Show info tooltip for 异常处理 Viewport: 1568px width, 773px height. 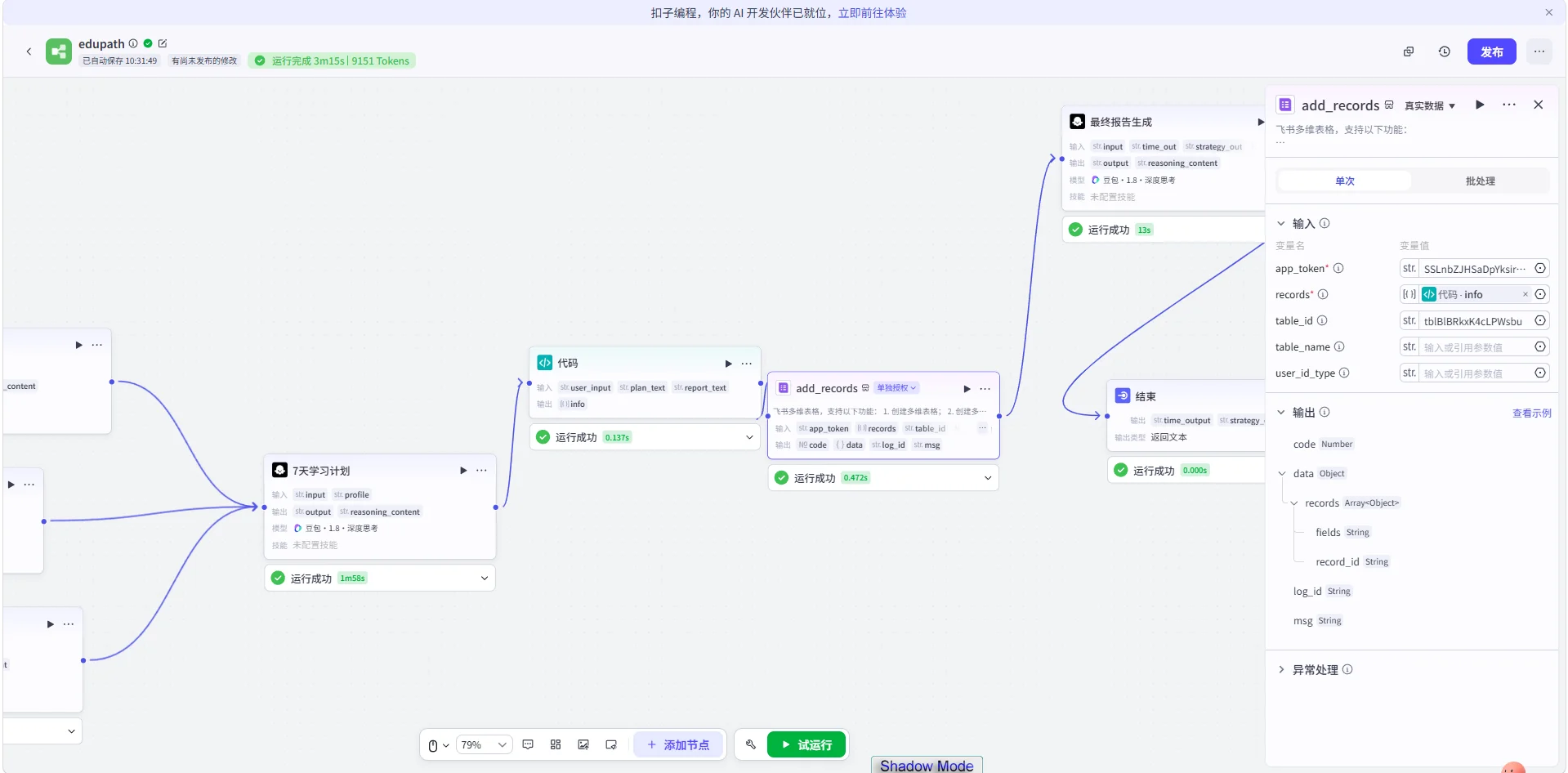point(1347,669)
